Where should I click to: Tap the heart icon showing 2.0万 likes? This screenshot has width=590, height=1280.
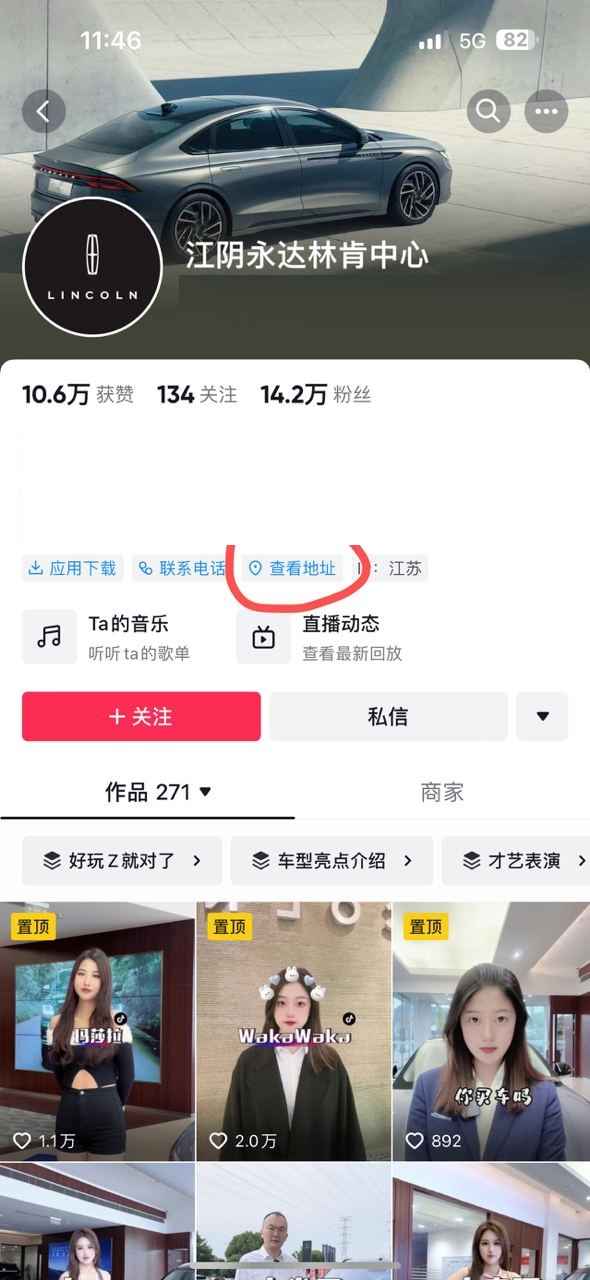pyautogui.click(x=219, y=1140)
